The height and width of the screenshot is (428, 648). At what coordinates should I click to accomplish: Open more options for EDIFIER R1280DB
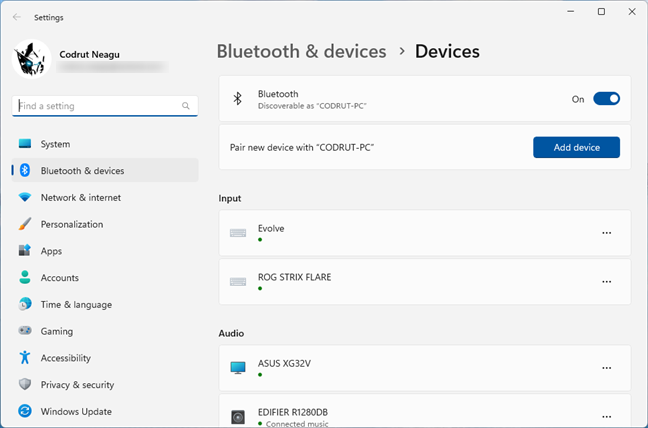[606, 416]
